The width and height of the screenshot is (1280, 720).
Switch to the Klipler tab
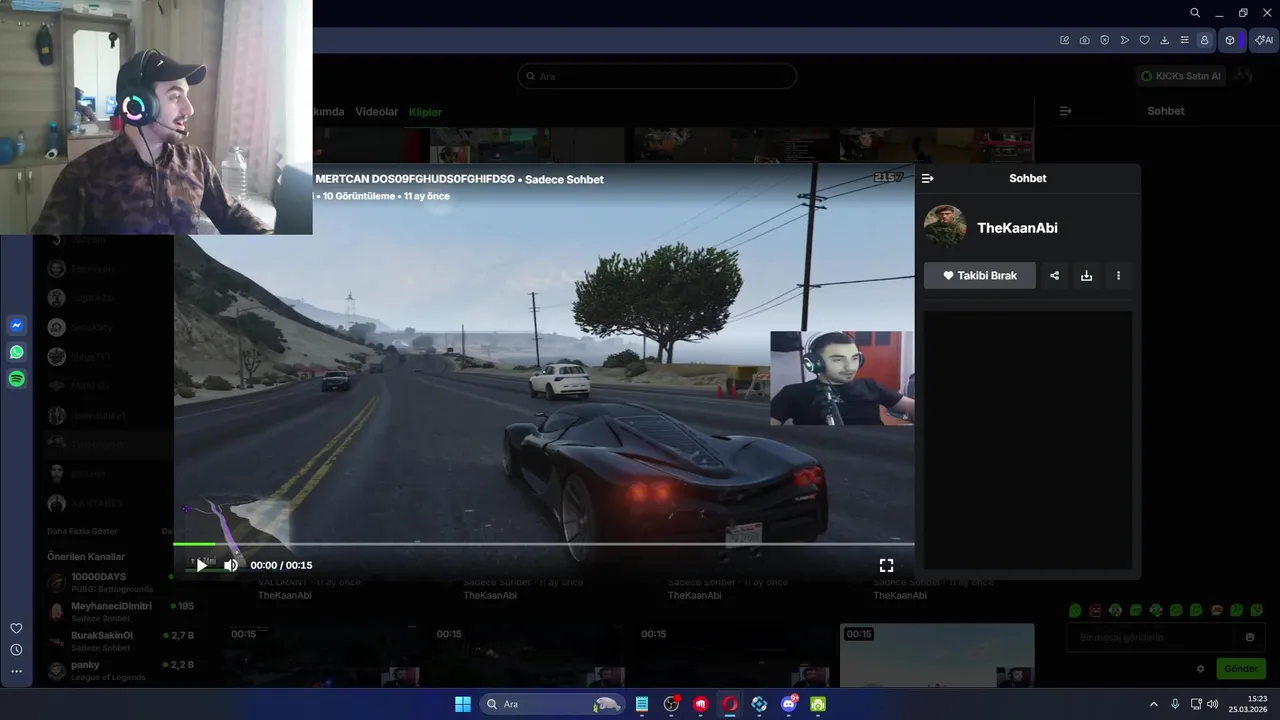click(425, 112)
